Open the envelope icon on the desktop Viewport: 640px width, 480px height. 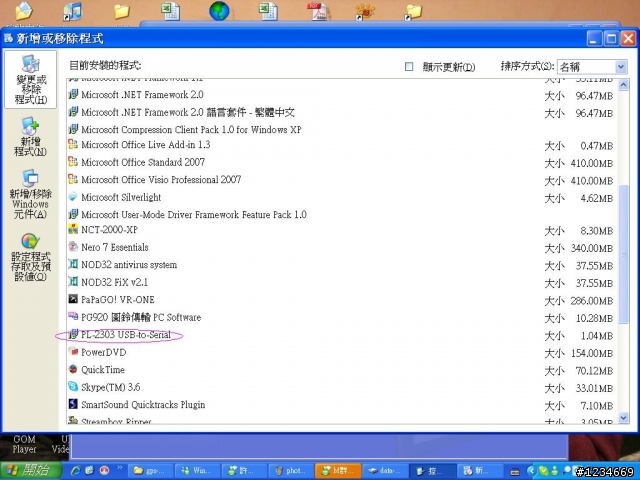[24, 11]
